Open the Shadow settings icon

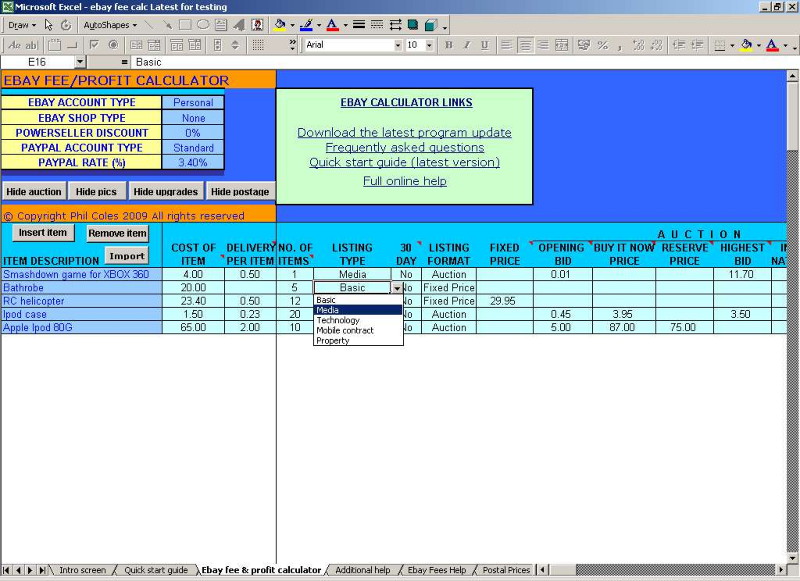[x=413, y=24]
